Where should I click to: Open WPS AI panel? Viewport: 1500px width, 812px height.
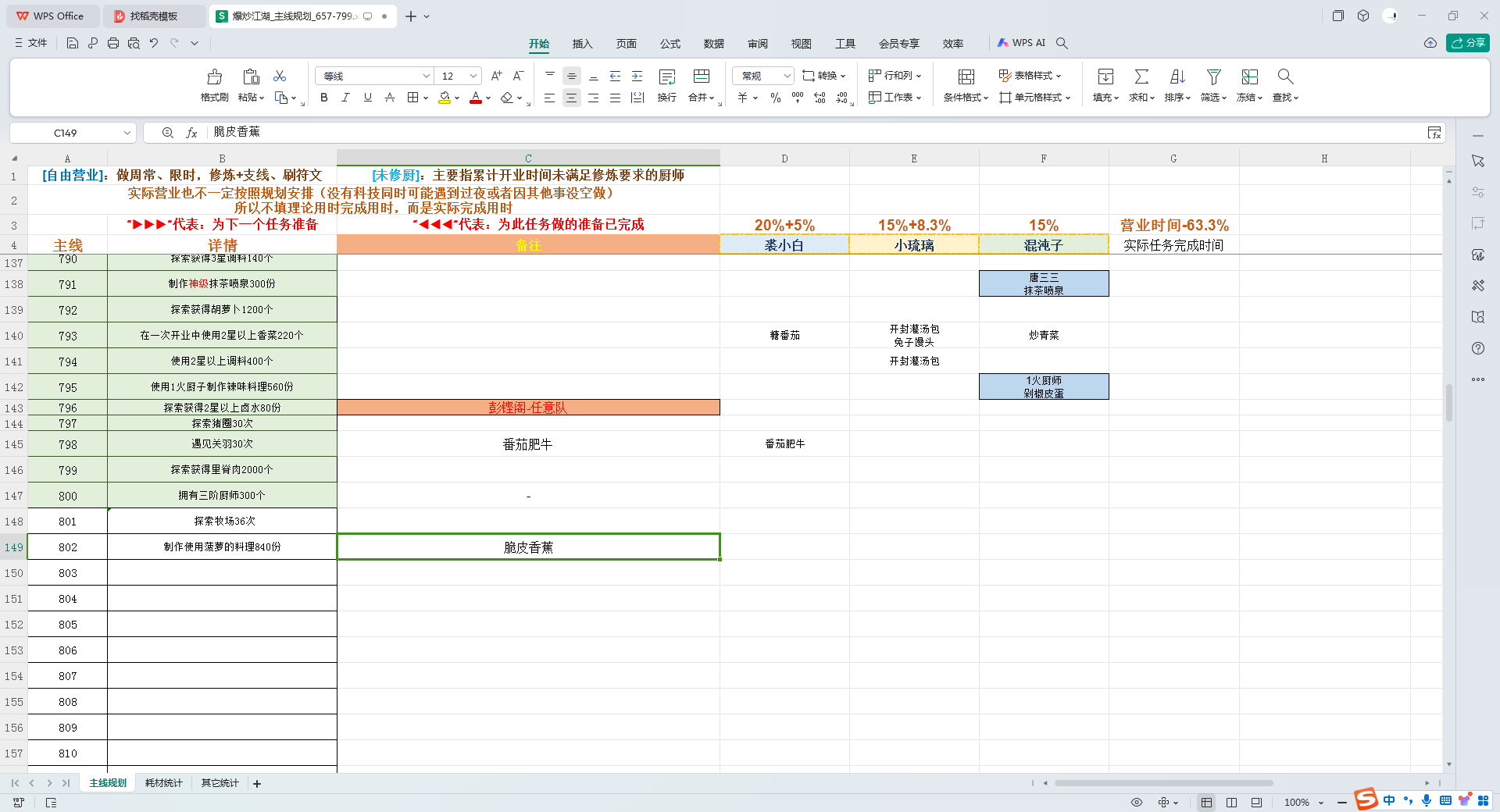click(1021, 43)
